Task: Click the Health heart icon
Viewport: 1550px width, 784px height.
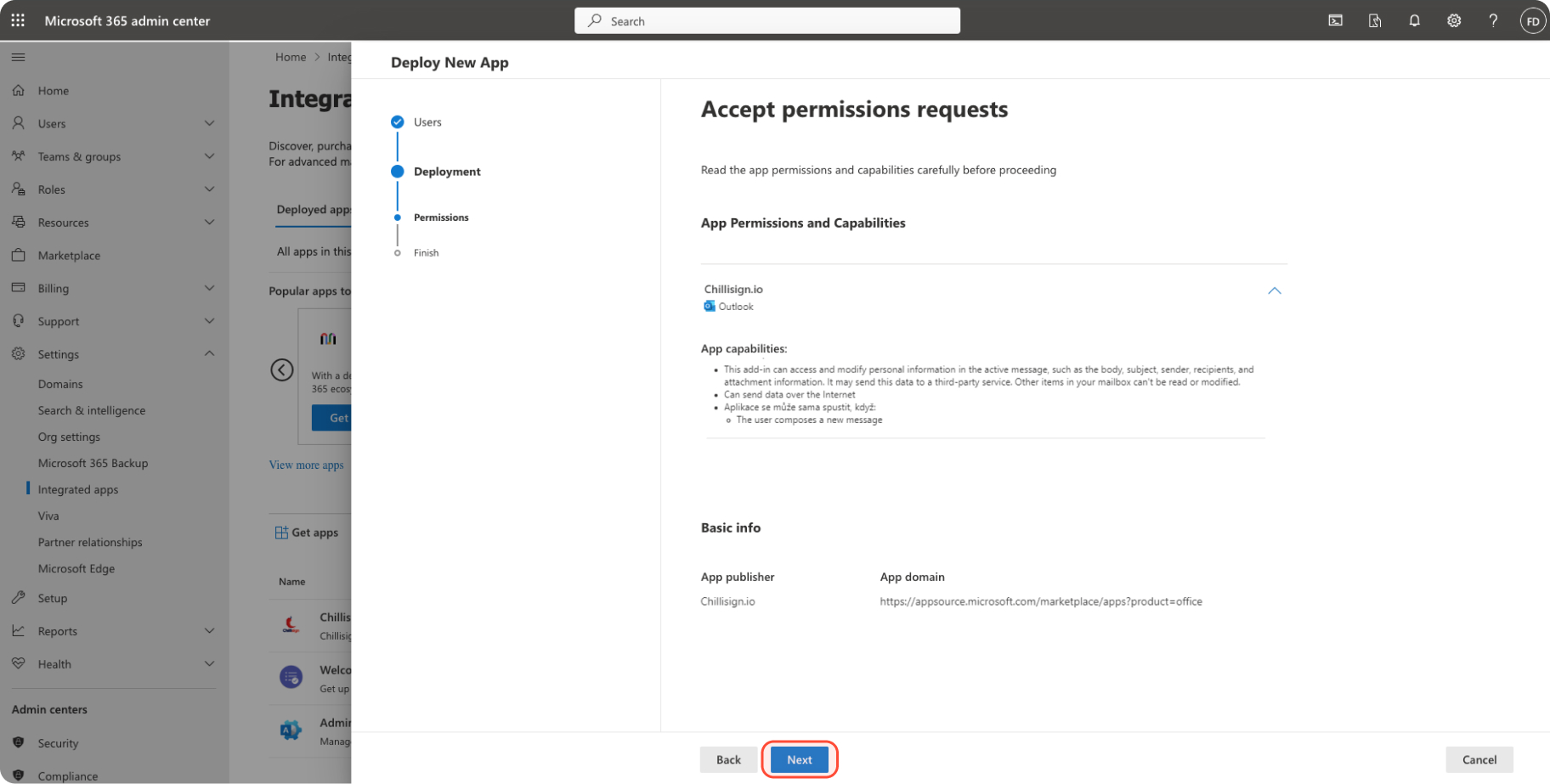Action: point(18,663)
